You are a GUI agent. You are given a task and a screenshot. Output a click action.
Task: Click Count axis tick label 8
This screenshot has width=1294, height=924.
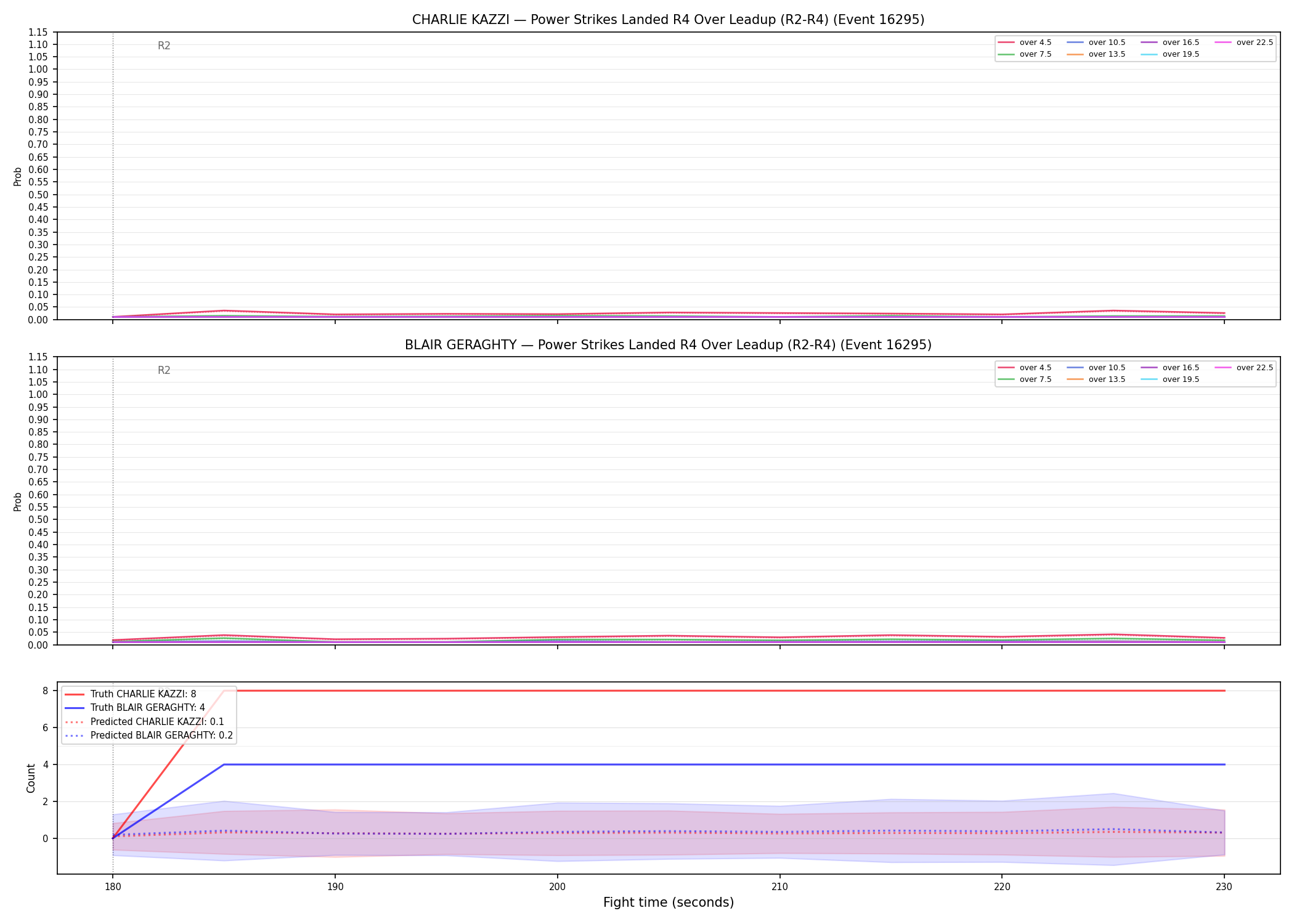[46, 691]
